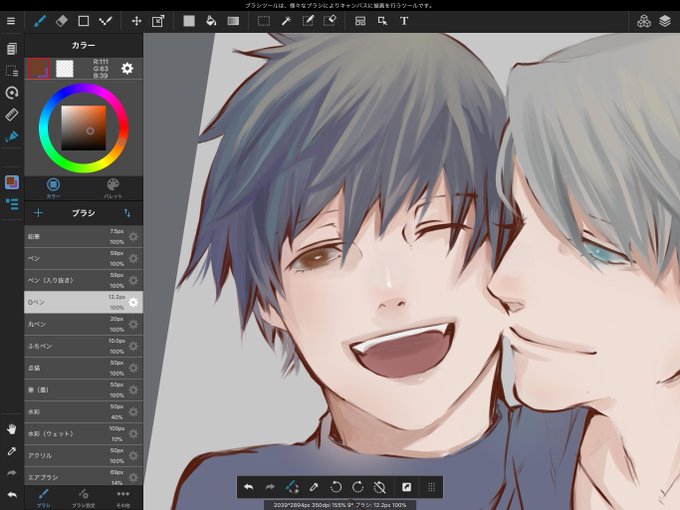Select the Bucket fill tool
This screenshot has width=680, height=510.
click(x=211, y=21)
